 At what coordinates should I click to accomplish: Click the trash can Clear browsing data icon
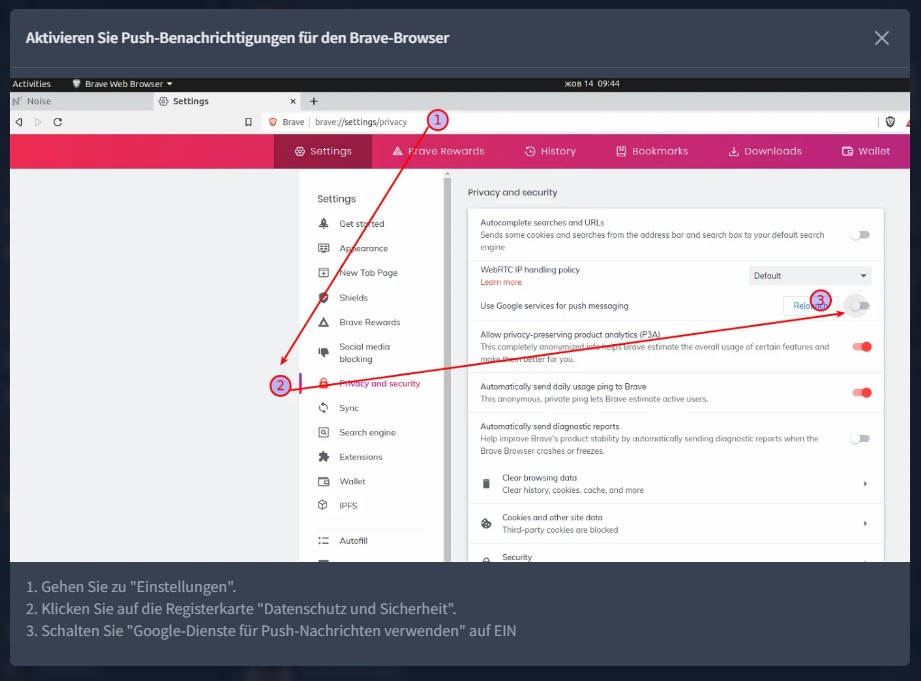tap(486, 484)
